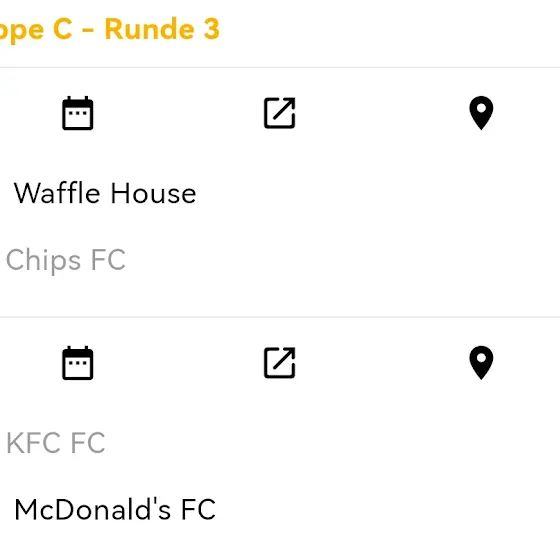Select the KFC FC team name
Viewport: 560px width, 560px height.
coord(56,443)
